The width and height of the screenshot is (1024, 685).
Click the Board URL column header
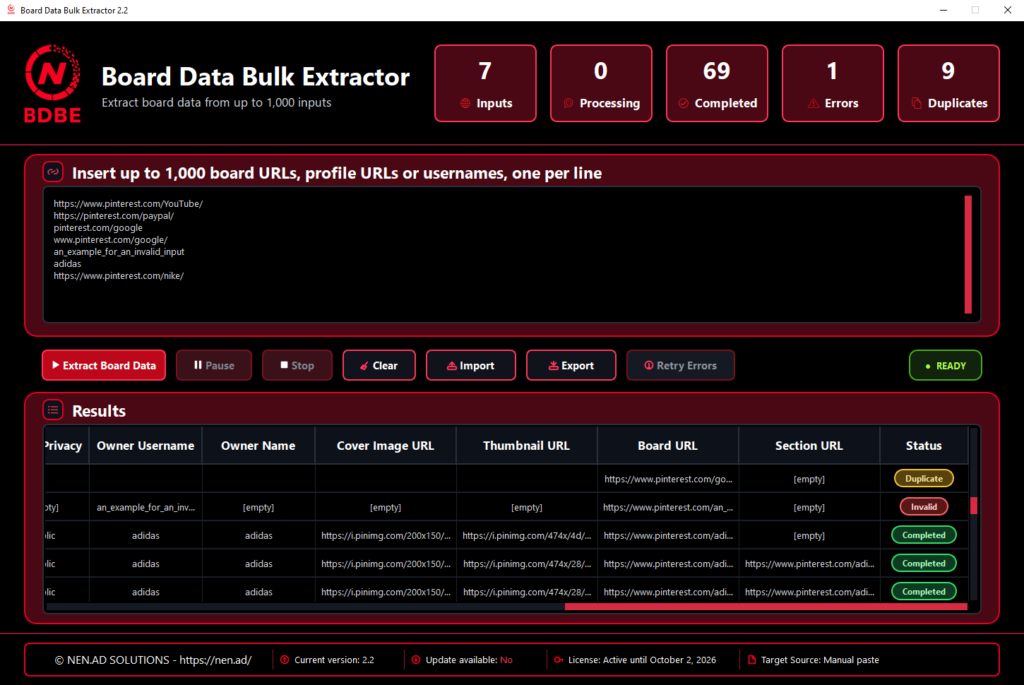667,445
